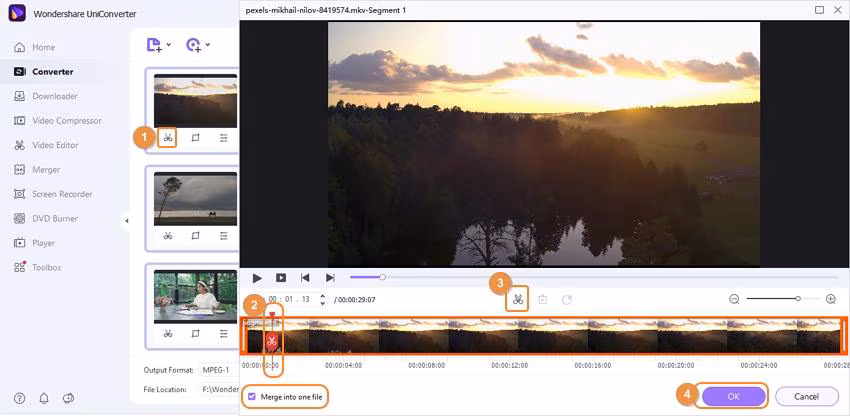850x416 pixels.
Task: Confirm trimming with the OK button
Action: [x=733, y=396]
